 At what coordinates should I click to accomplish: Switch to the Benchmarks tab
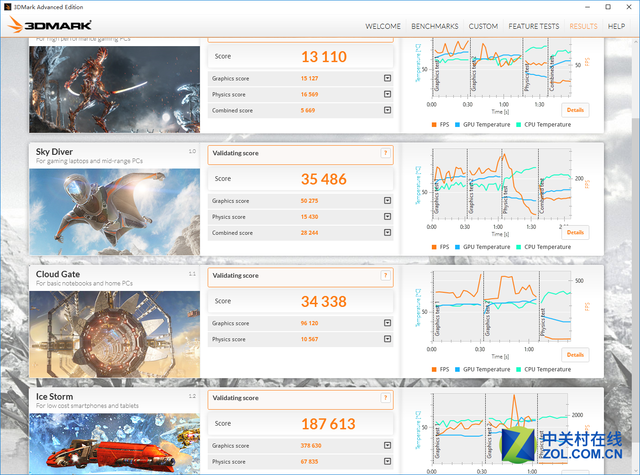[435, 26]
